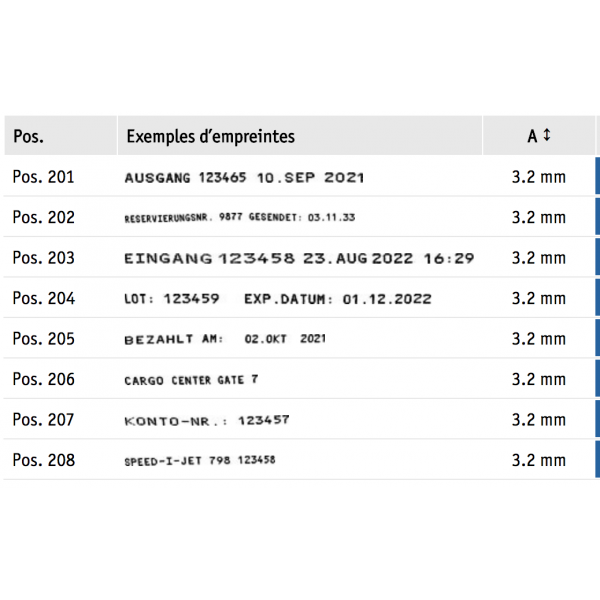Select the 'Pos.' column header
The width and height of the screenshot is (600, 600).
point(28,136)
